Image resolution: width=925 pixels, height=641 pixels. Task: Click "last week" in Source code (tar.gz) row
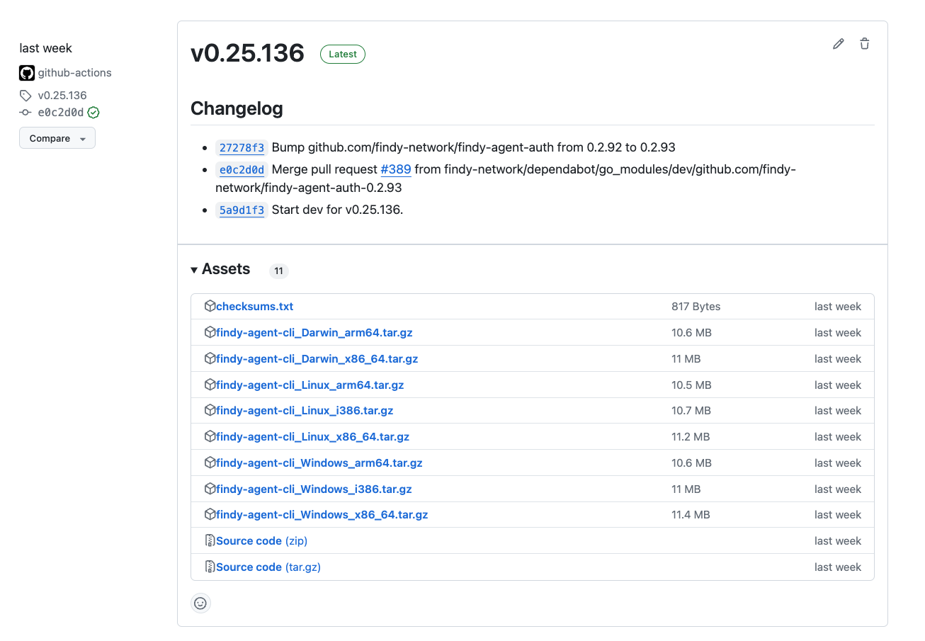coord(838,567)
